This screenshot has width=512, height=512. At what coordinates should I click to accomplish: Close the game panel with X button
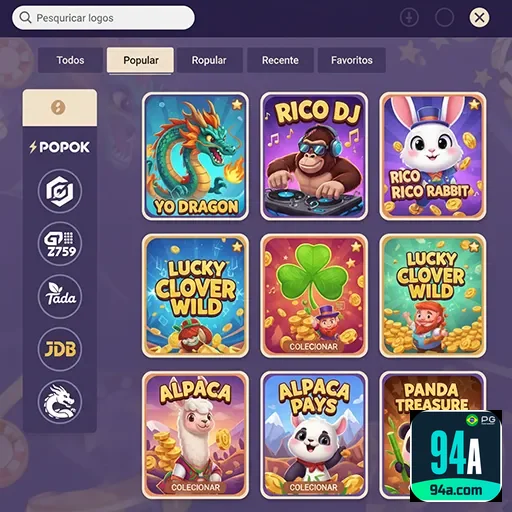click(479, 17)
